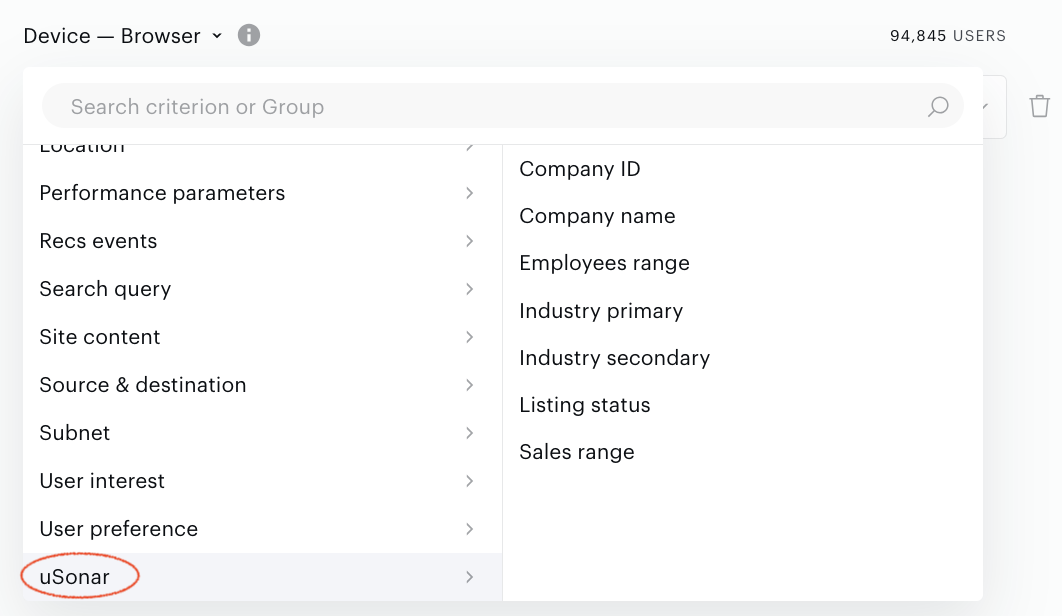This screenshot has width=1062, height=616.
Task: Expand Search query chevron arrow
Action: click(469, 289)
